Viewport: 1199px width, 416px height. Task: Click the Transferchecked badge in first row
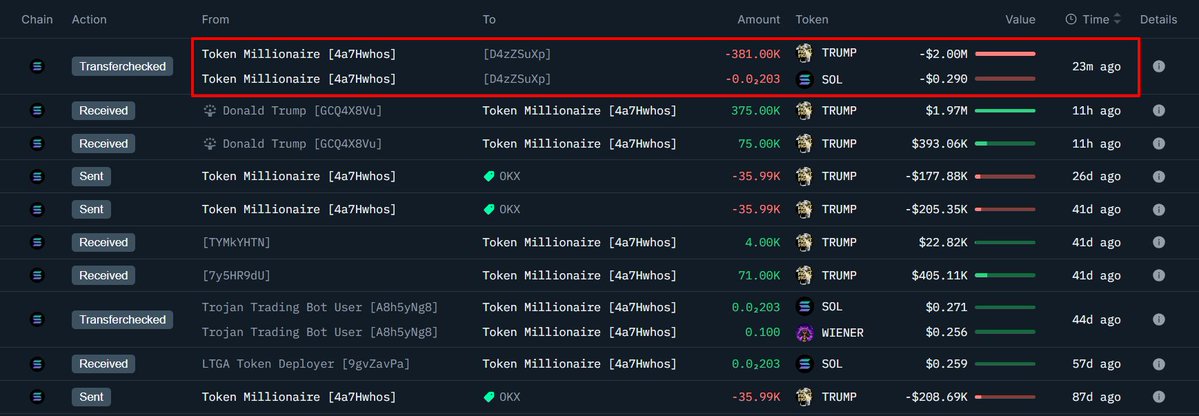pos(122,66)
